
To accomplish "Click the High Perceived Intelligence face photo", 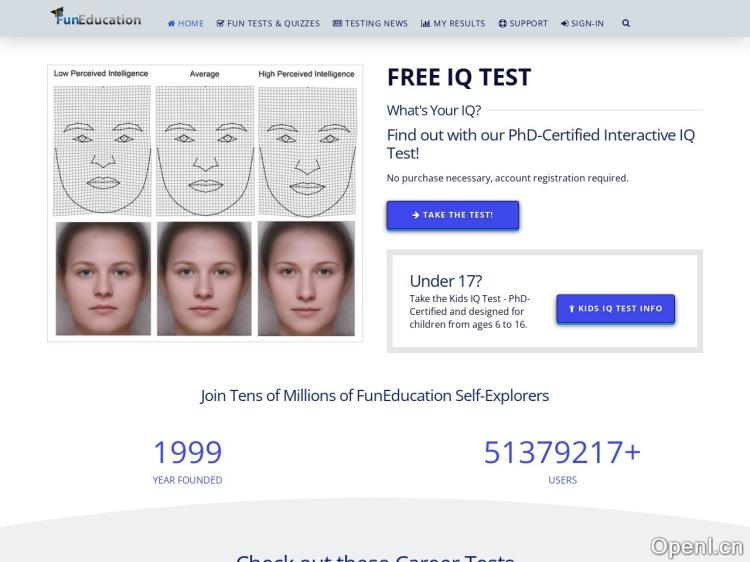I will [306, 279].
